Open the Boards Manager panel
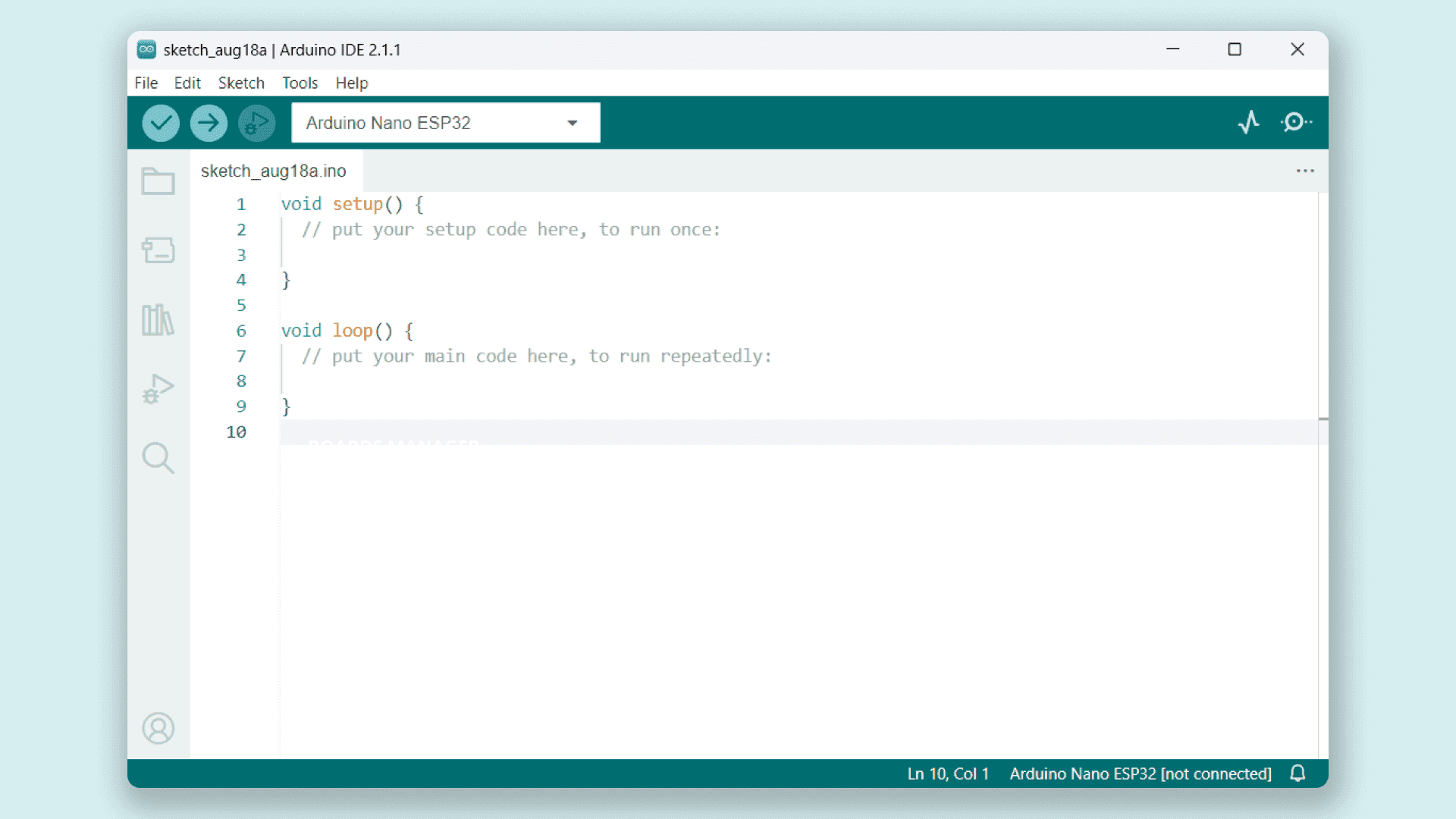 (158, 250)
